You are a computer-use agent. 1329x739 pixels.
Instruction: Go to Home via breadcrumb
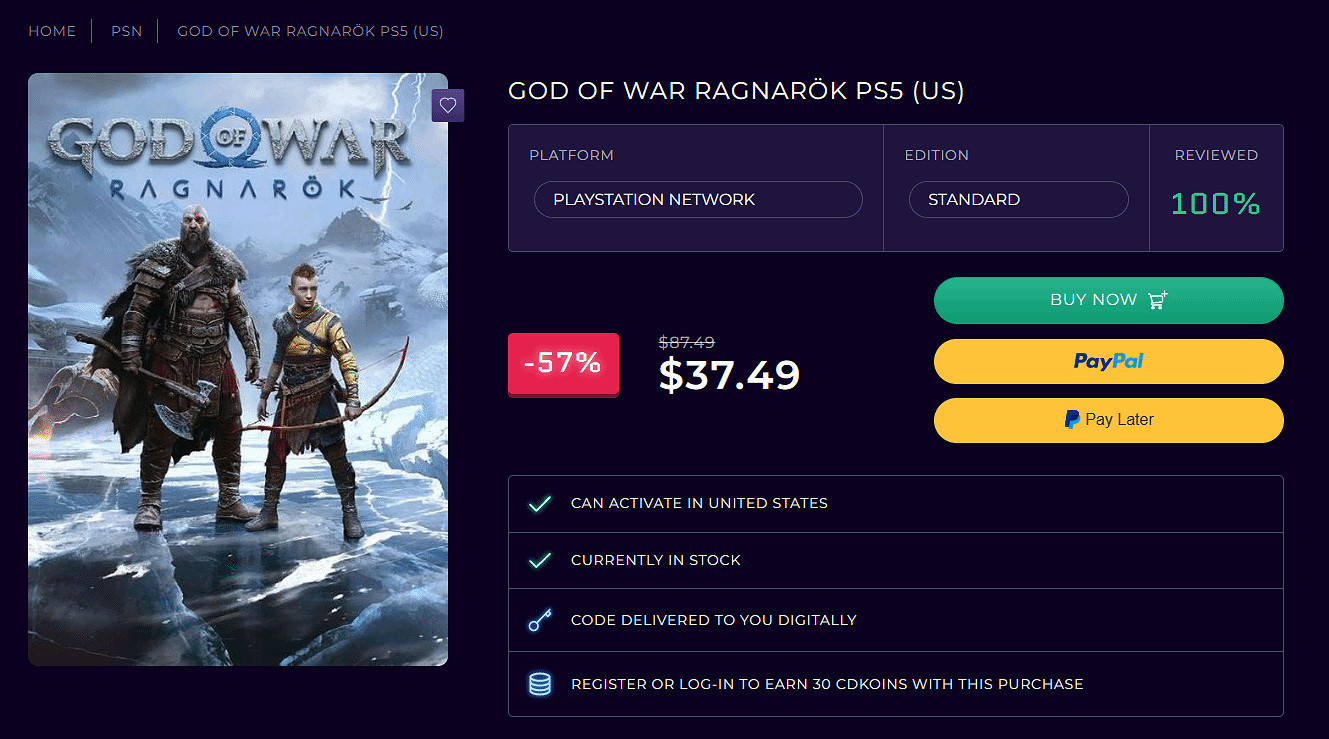pyautogui.click(x=52, y=31)
